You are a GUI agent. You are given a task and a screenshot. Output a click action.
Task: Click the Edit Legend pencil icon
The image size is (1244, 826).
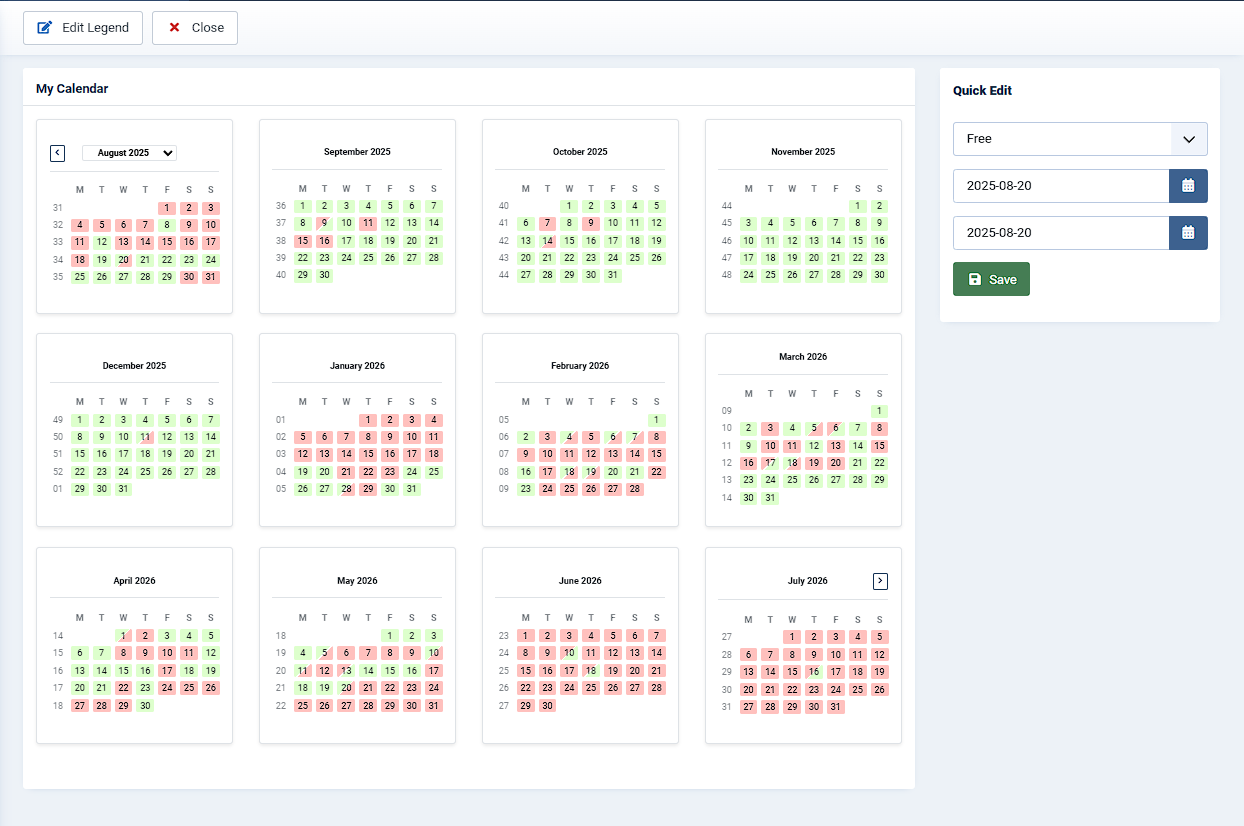pyautogui.click(x=44, y=28)
